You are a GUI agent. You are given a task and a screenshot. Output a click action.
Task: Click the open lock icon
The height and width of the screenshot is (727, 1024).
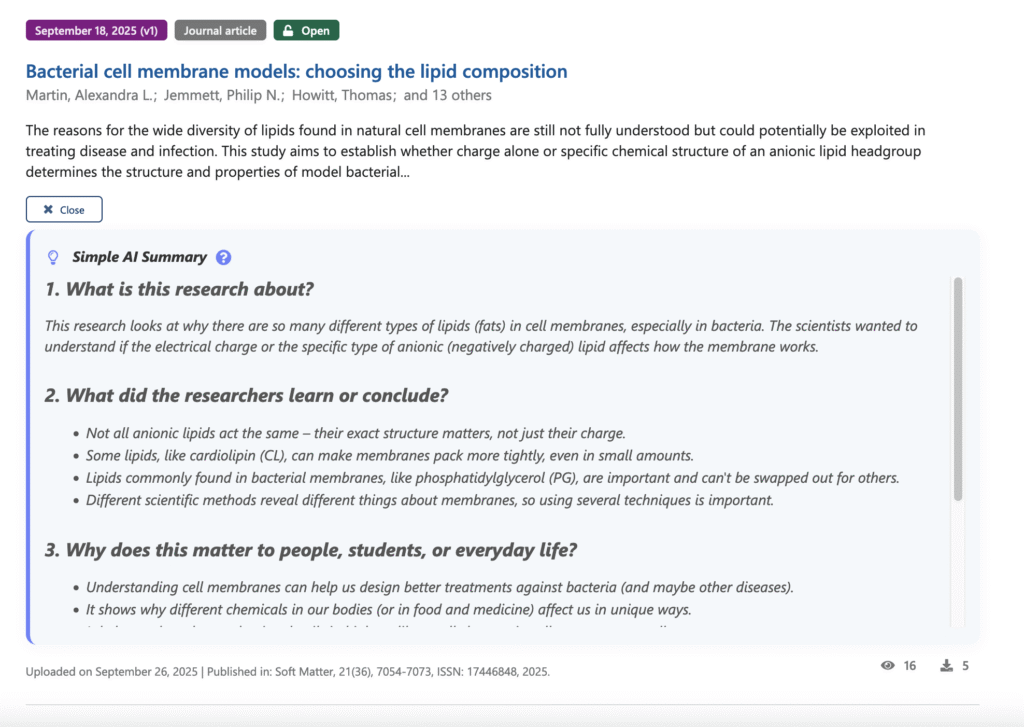[x=289, y=31]
